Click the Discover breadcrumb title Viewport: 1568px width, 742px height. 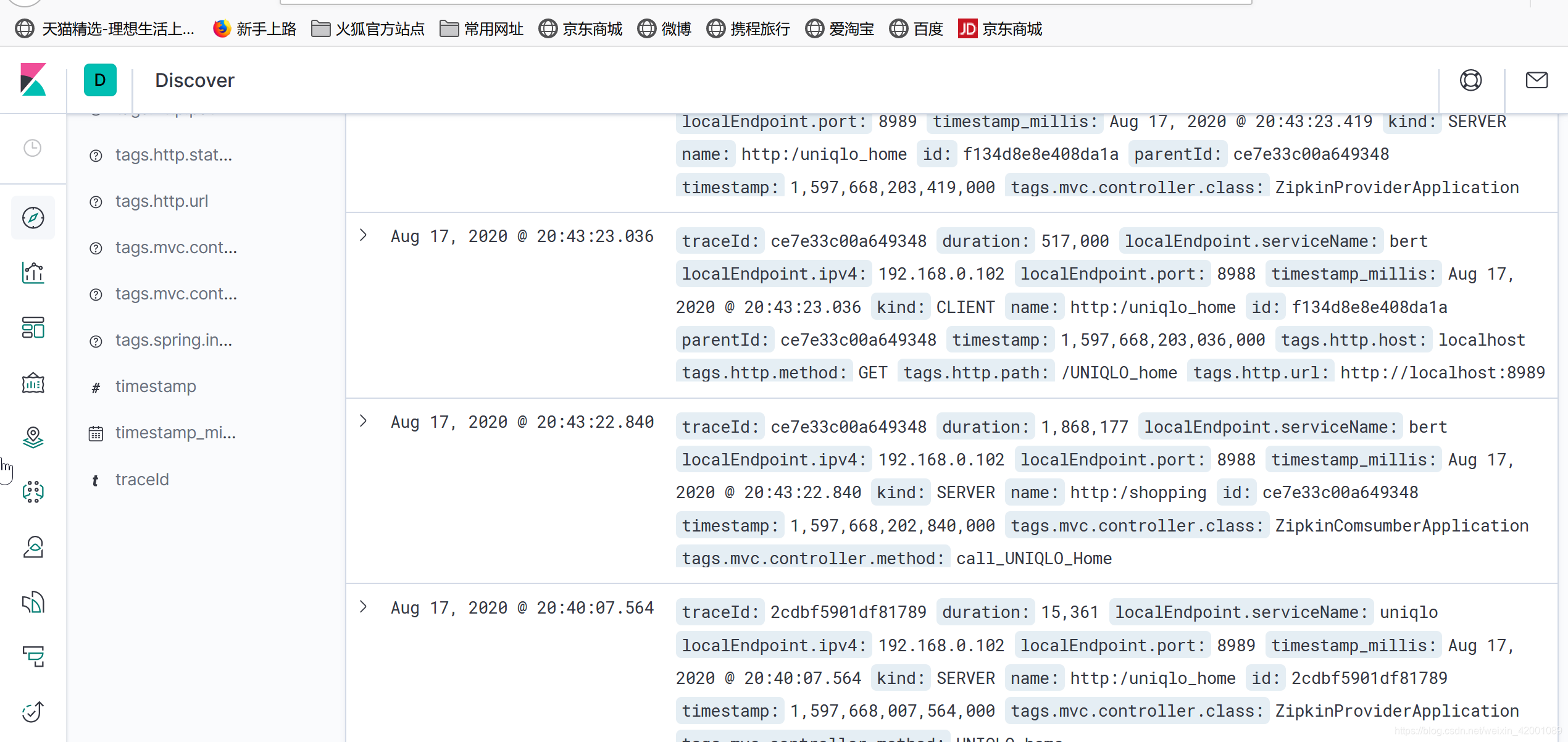point(194,80)
